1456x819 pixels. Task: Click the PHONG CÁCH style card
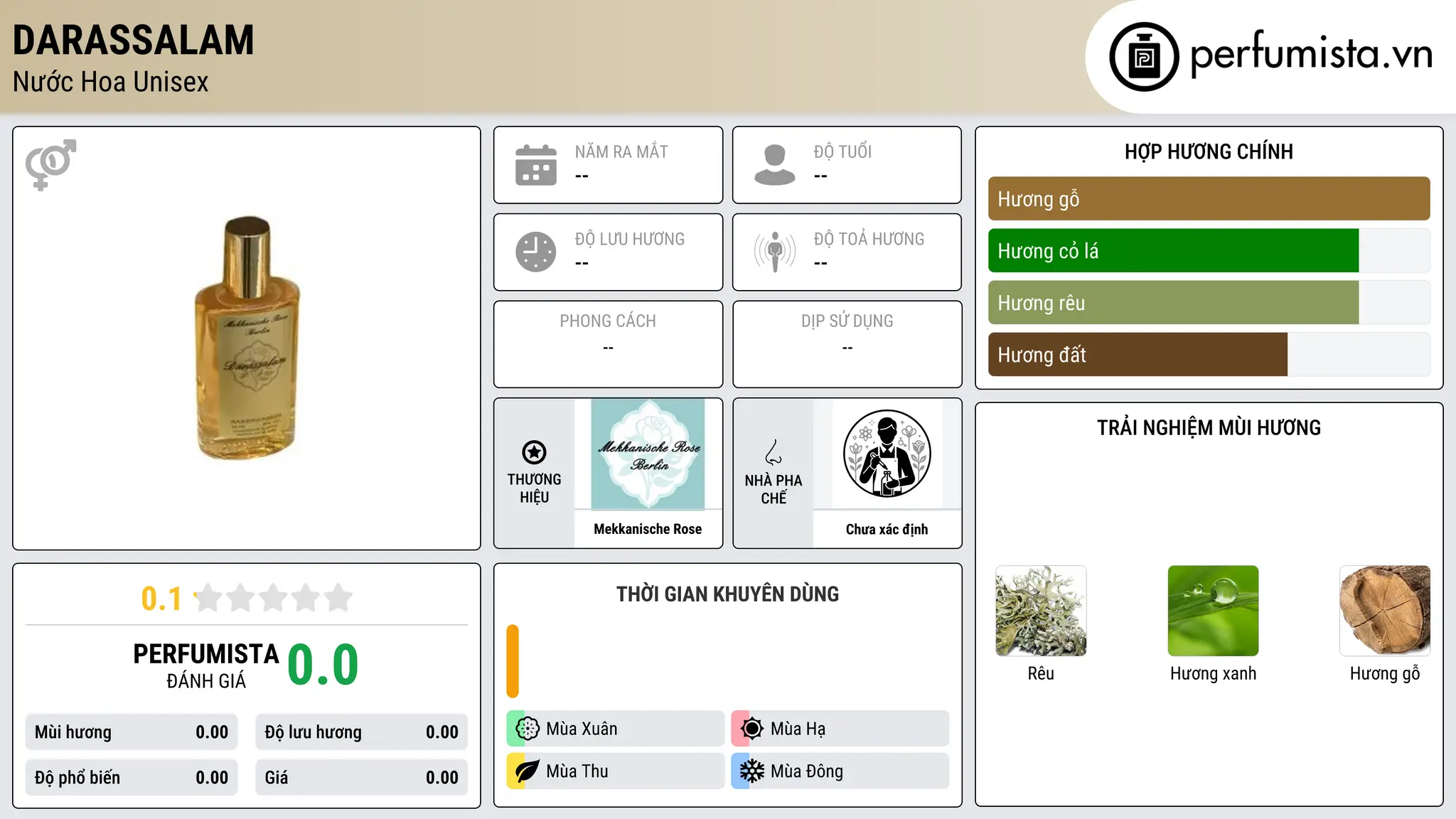608,344
